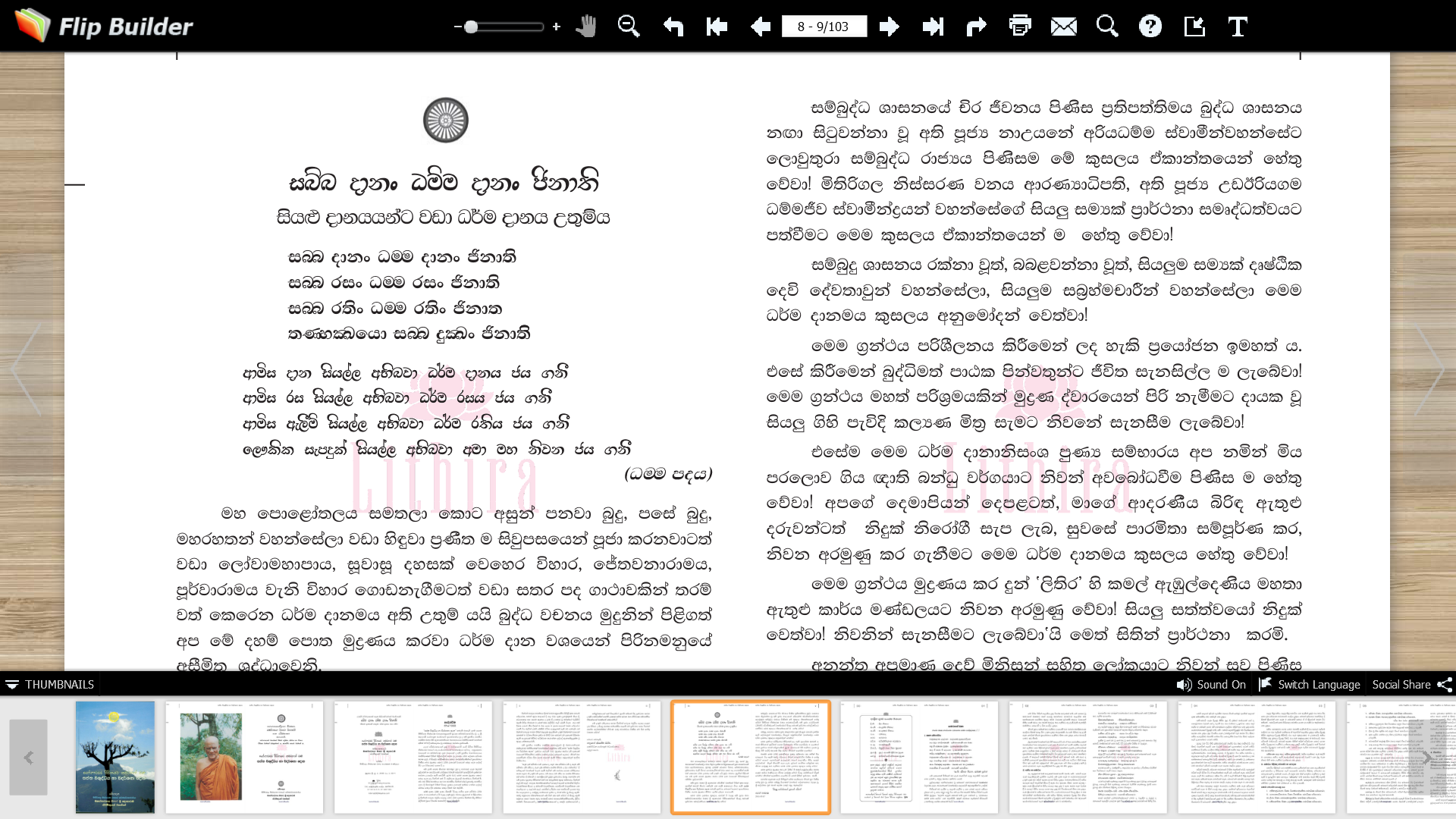Flip to previous page using left edge arrow
Viewport: 1456px width, 819px height.
click(x=27, y=369)
